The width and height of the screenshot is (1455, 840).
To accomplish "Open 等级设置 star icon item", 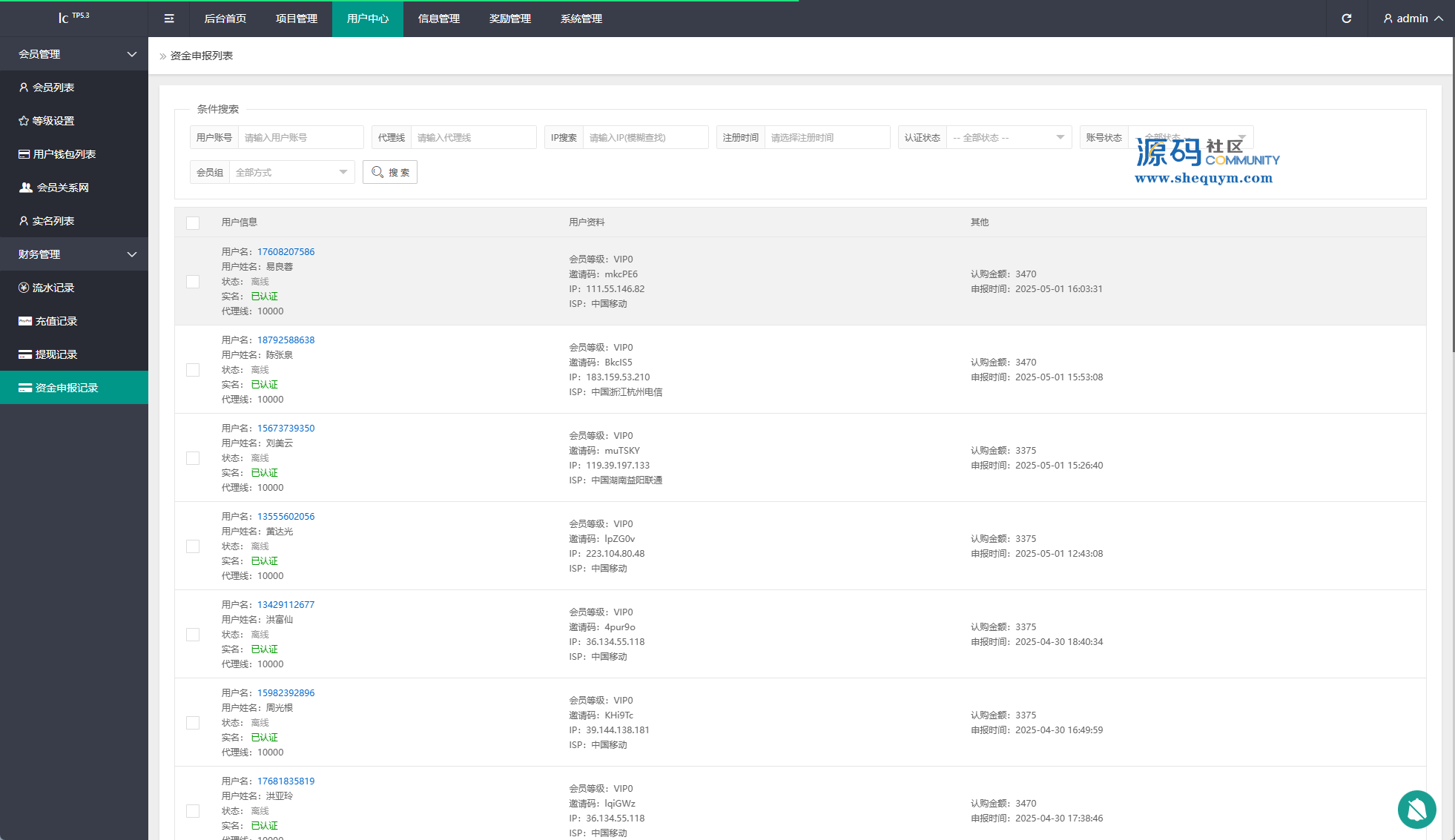I will coord(24,121).
